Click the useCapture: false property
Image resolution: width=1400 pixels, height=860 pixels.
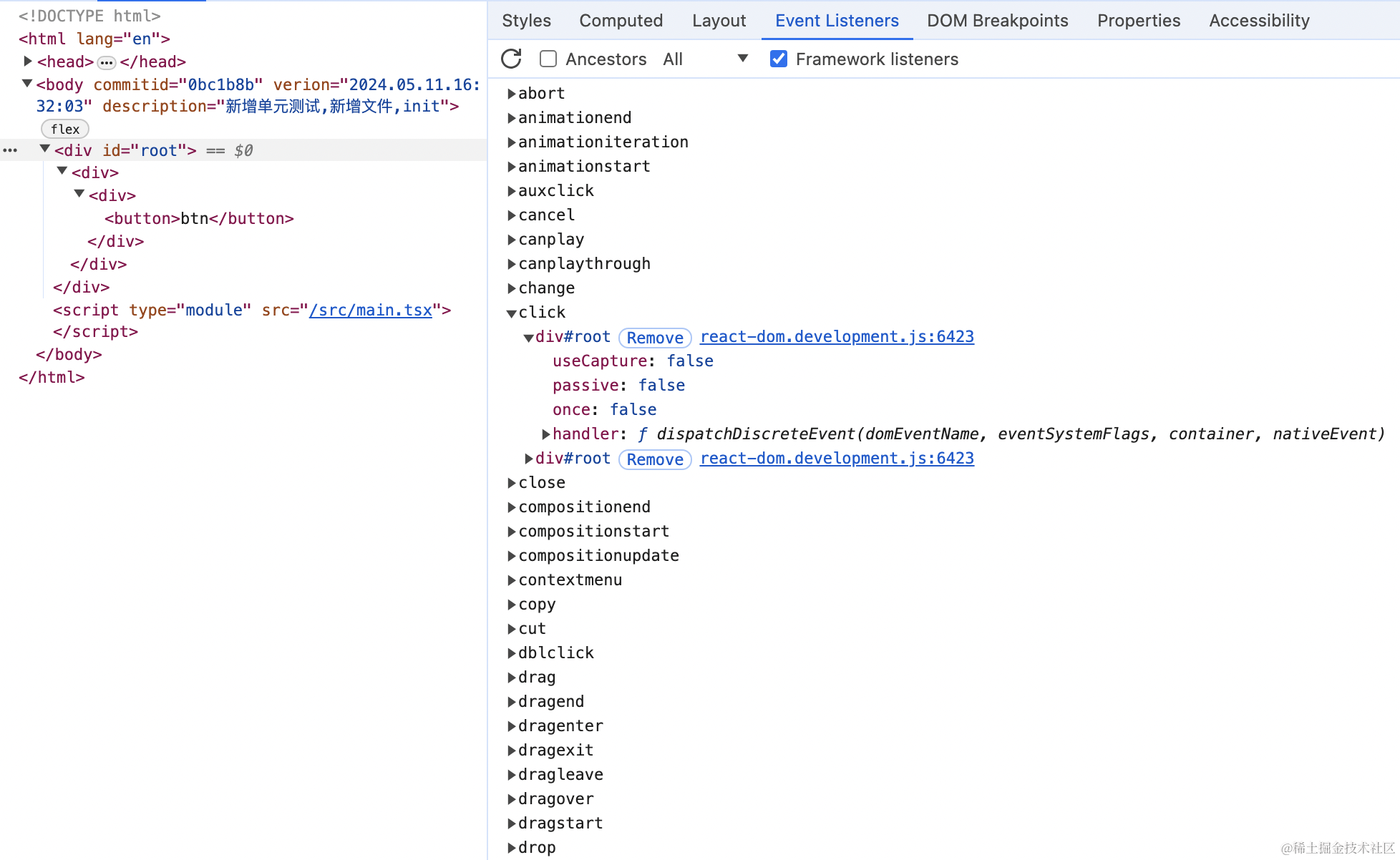pyautogui.click(x=633, y=361)
